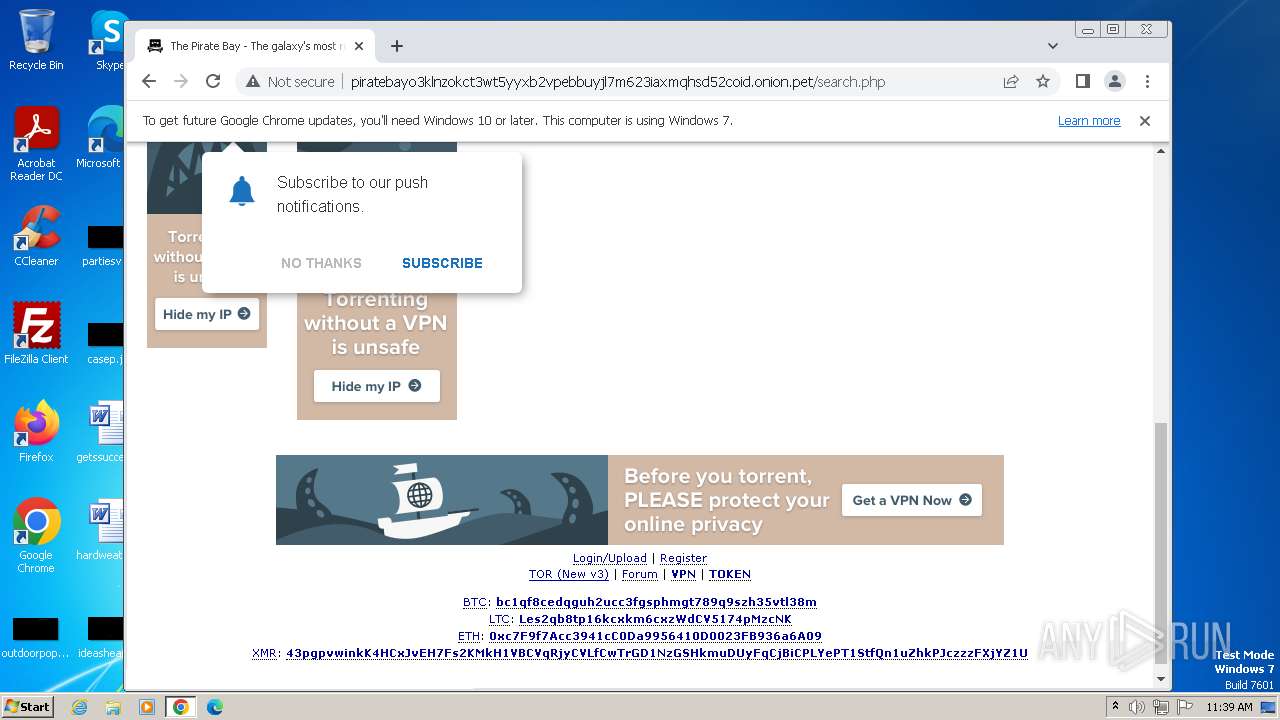Decline push notifications with NO THANKS

(x=321, y=263)
